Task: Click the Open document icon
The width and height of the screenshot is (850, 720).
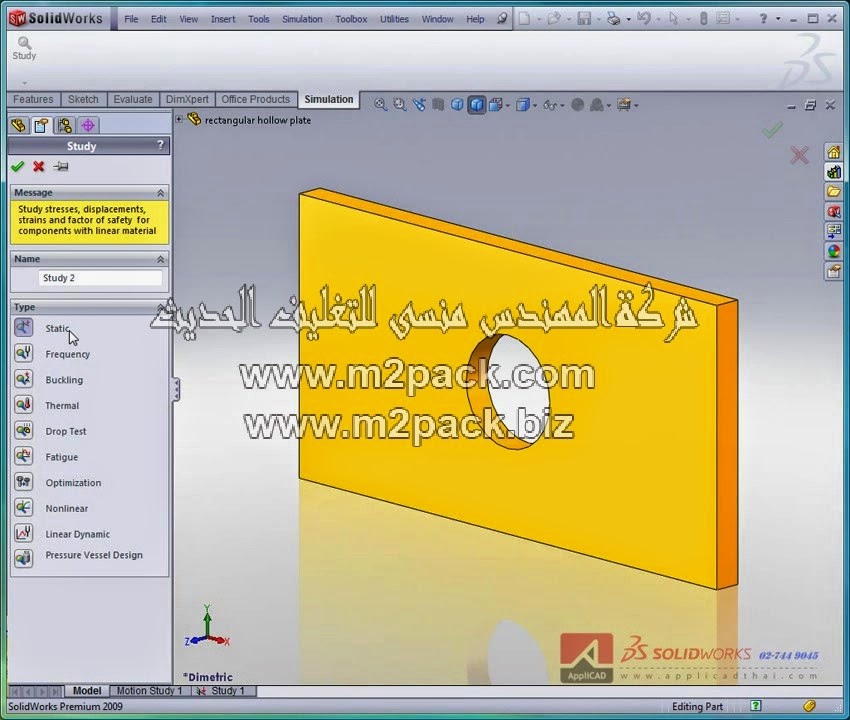Action: pos(553,19)
